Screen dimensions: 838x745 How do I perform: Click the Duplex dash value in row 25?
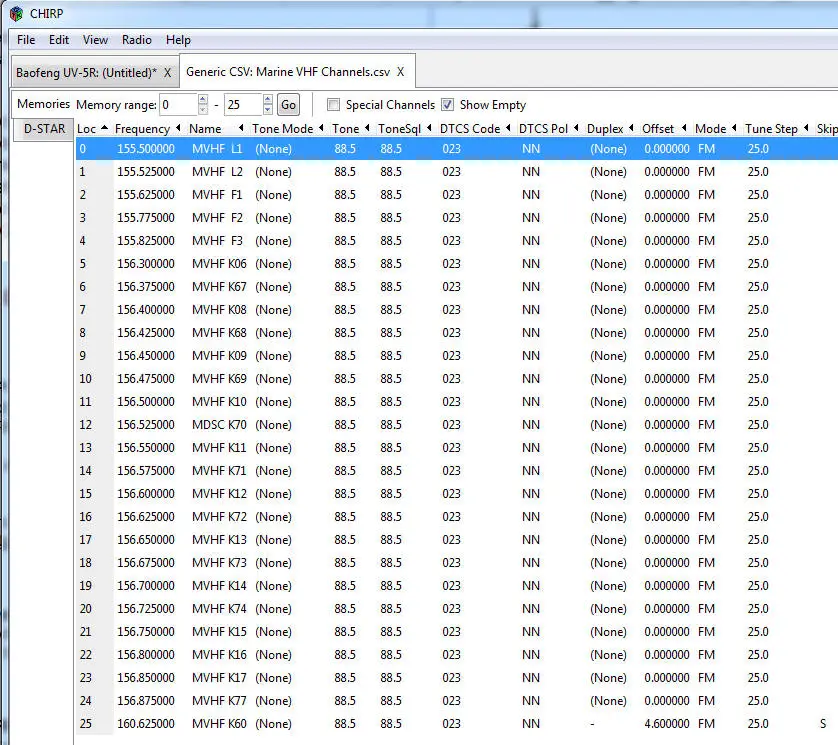click(592, 723)
